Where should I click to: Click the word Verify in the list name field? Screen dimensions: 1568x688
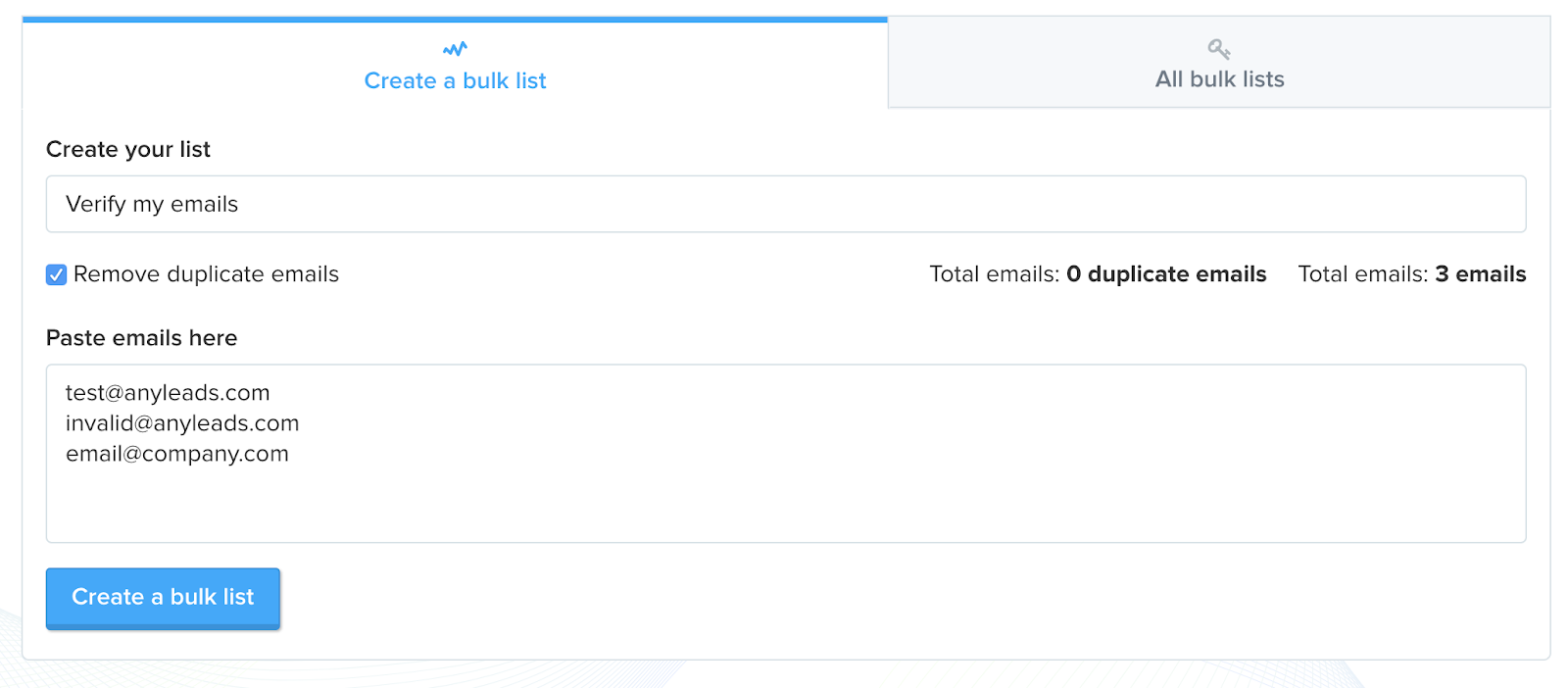pyautogui.click(x=96, y=204)
